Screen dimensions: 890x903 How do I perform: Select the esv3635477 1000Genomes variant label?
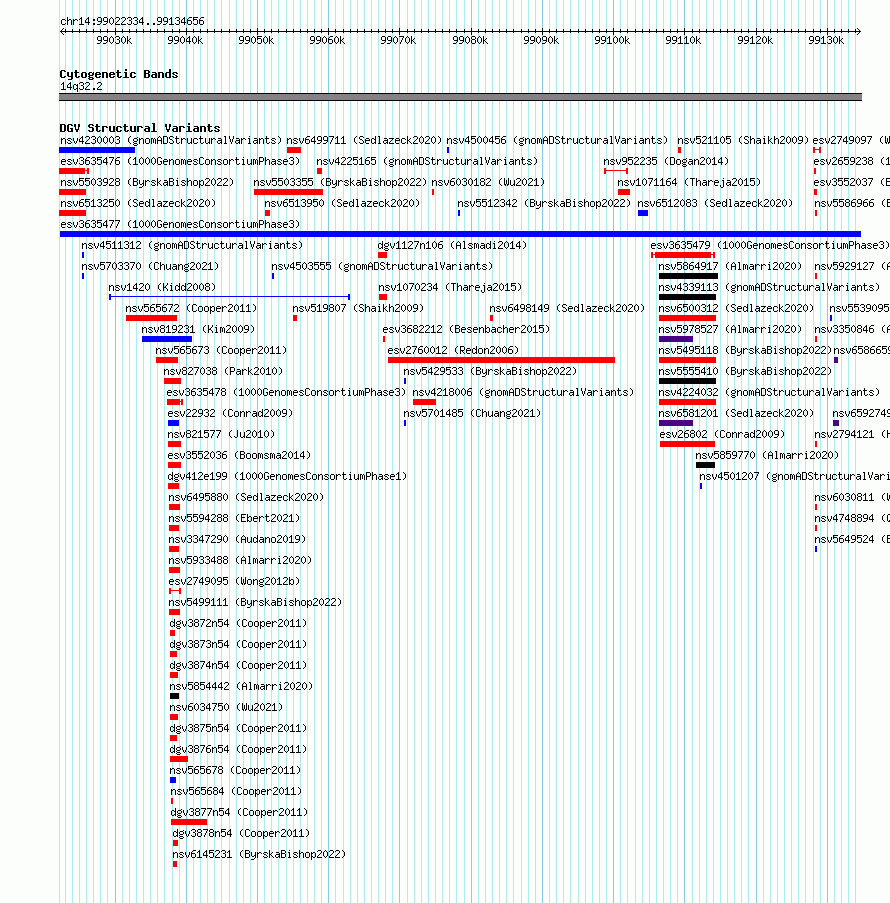click(x=180, y=224)
